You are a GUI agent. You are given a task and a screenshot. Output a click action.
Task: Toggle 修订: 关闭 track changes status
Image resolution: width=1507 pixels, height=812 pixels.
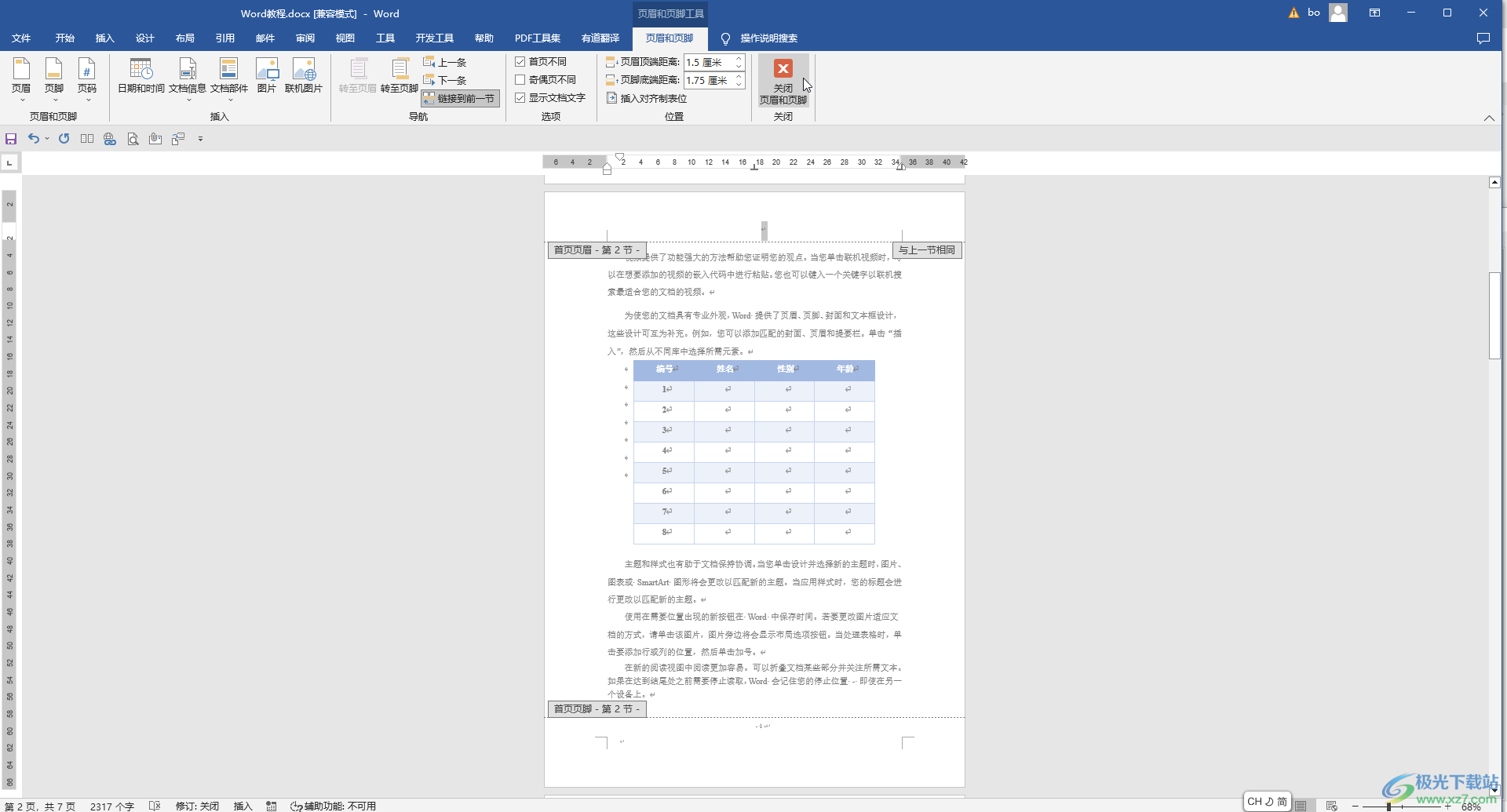click(x=197, y=806)
